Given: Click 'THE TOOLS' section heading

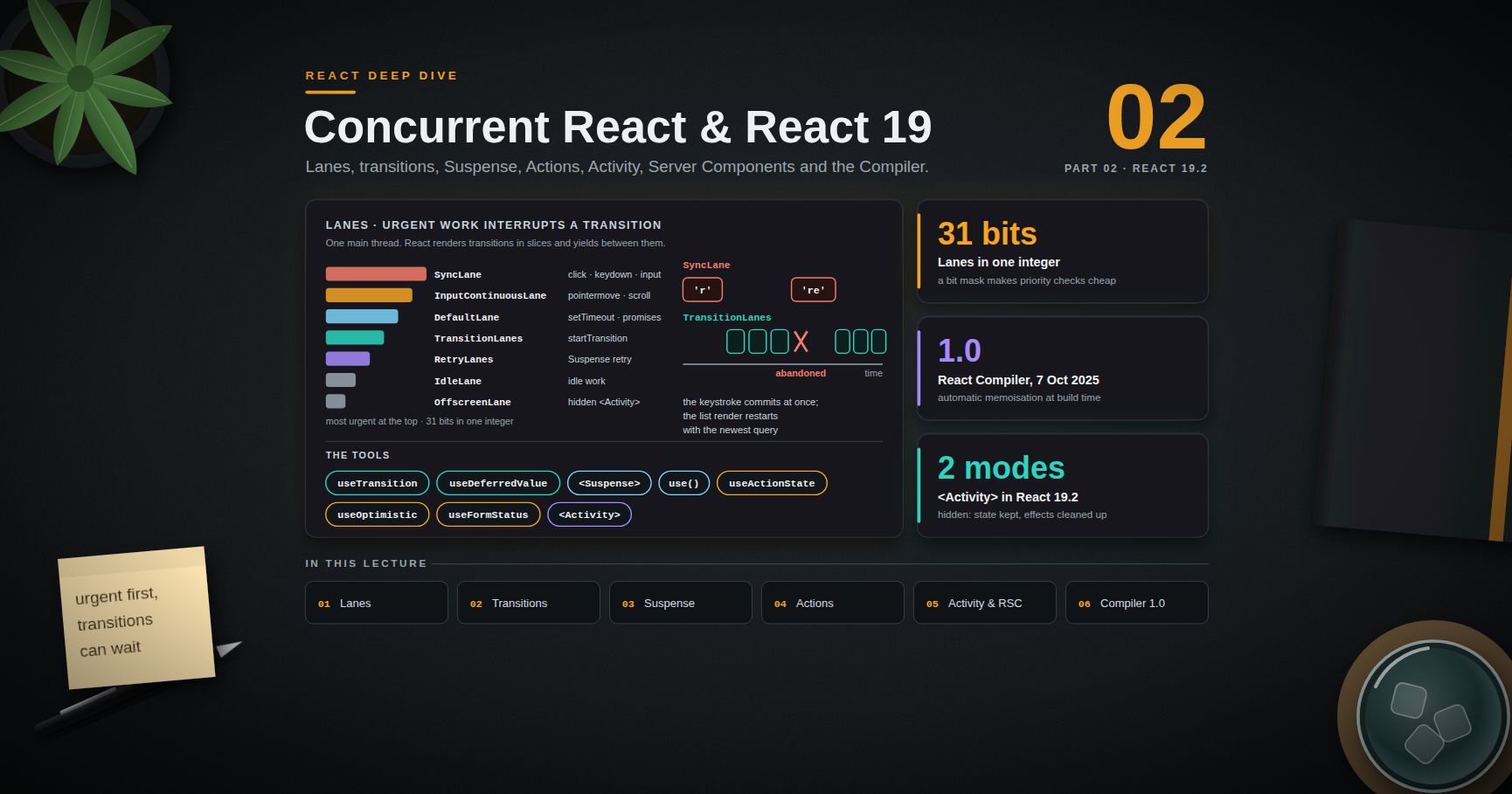Looking at the screenshot, I should coord(357,455).
